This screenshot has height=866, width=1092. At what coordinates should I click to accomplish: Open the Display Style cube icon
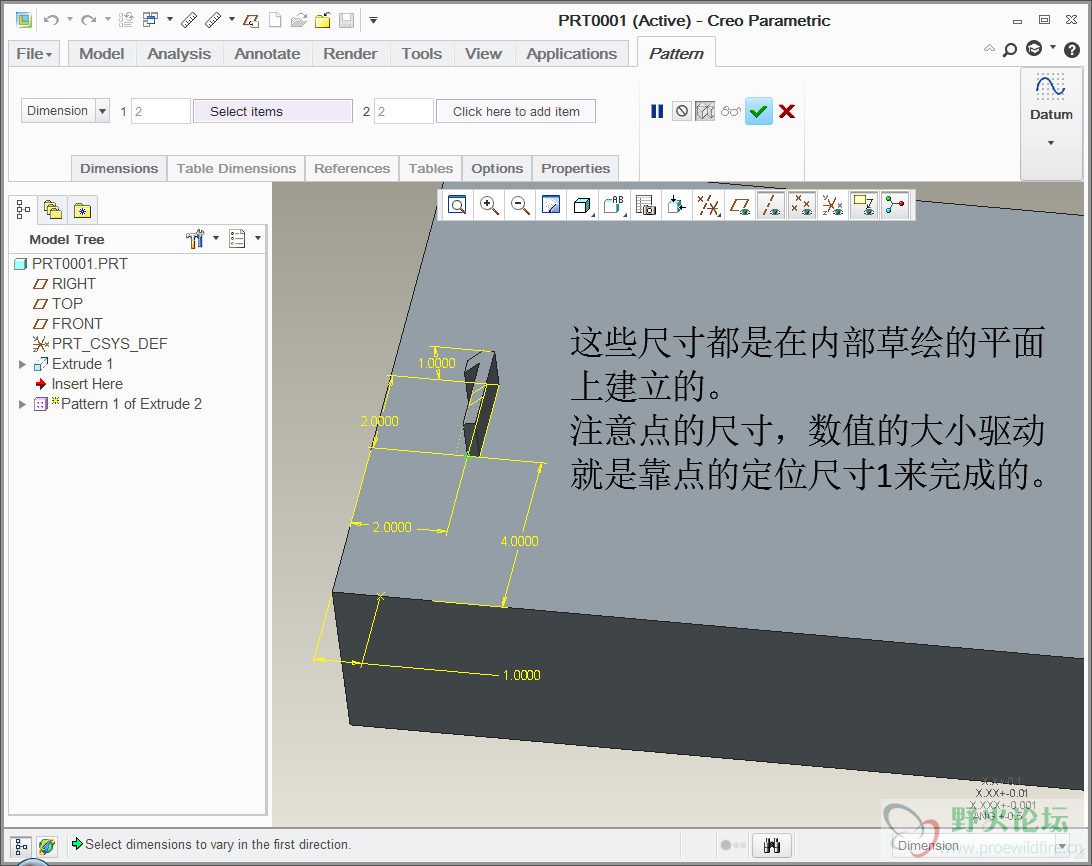coord(582,205)
